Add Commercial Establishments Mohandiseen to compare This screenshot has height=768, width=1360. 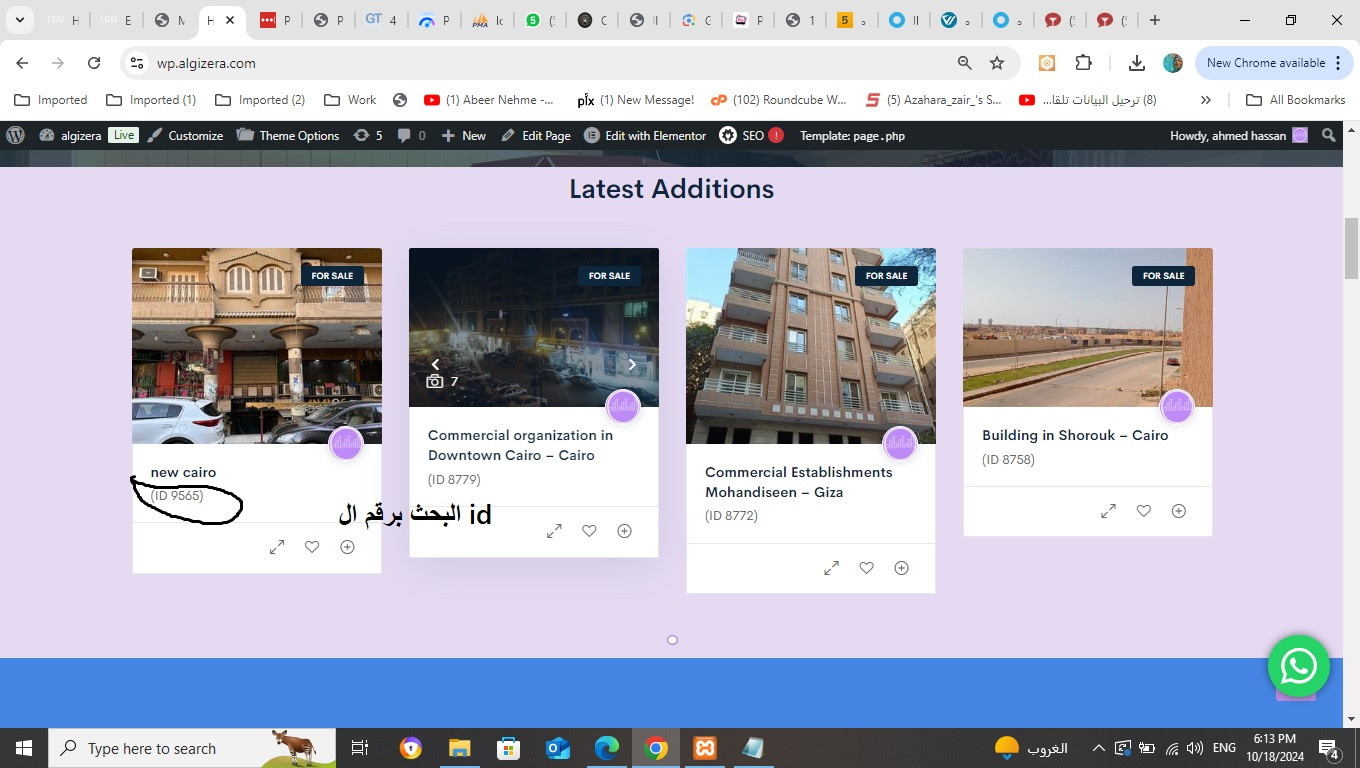901,568
